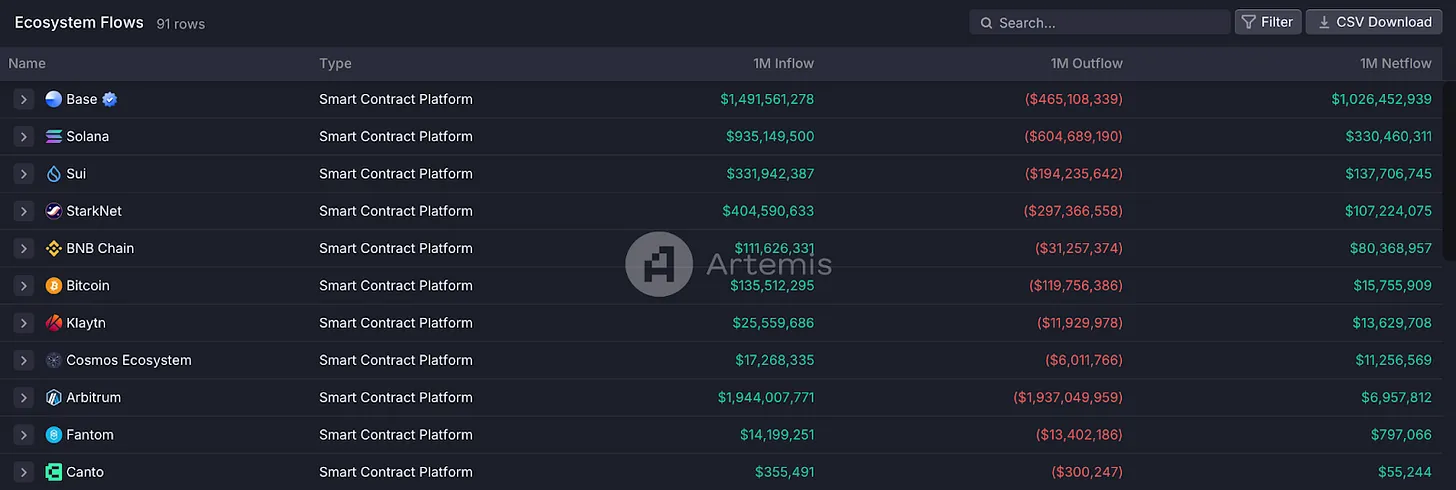Expand the Sui row

[24, 174]
